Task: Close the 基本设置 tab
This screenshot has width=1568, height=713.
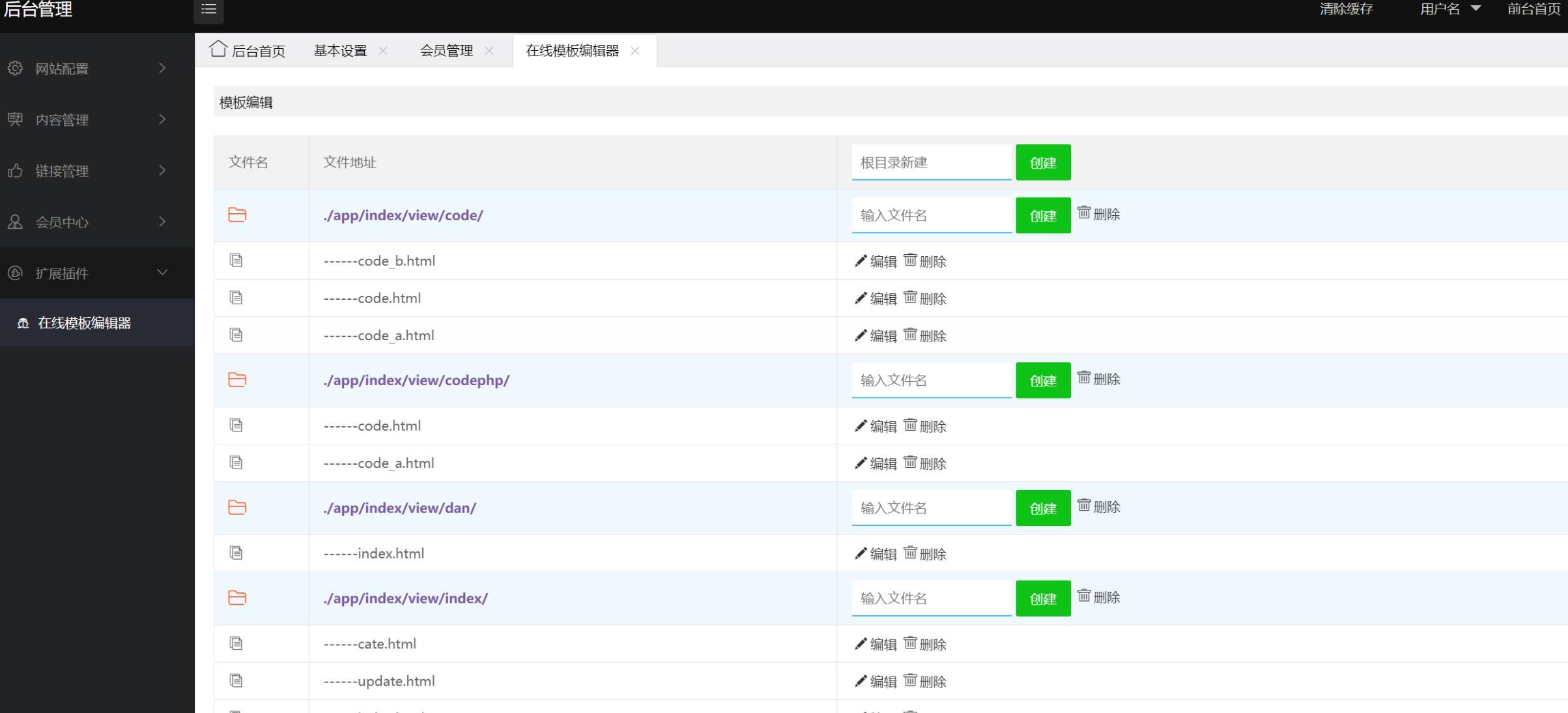Action: [383, 51]
